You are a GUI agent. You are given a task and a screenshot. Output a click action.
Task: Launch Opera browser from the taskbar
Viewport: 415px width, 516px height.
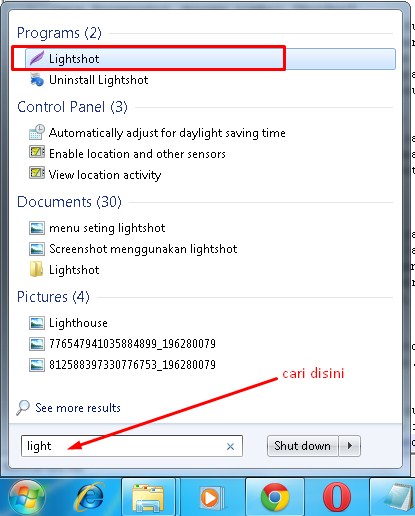[x=337, y=497]
